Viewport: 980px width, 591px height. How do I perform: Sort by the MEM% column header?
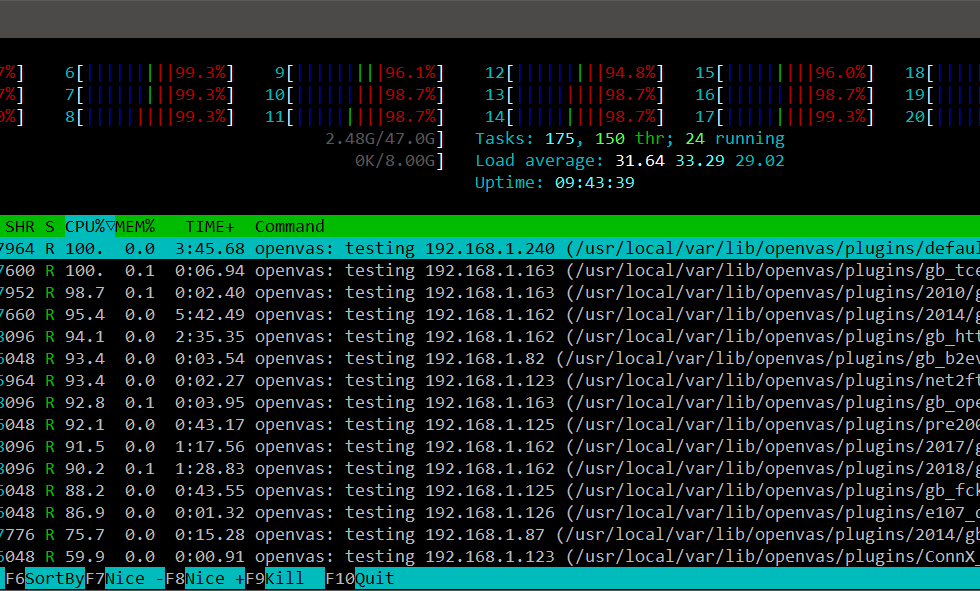[x=135, y=226]
